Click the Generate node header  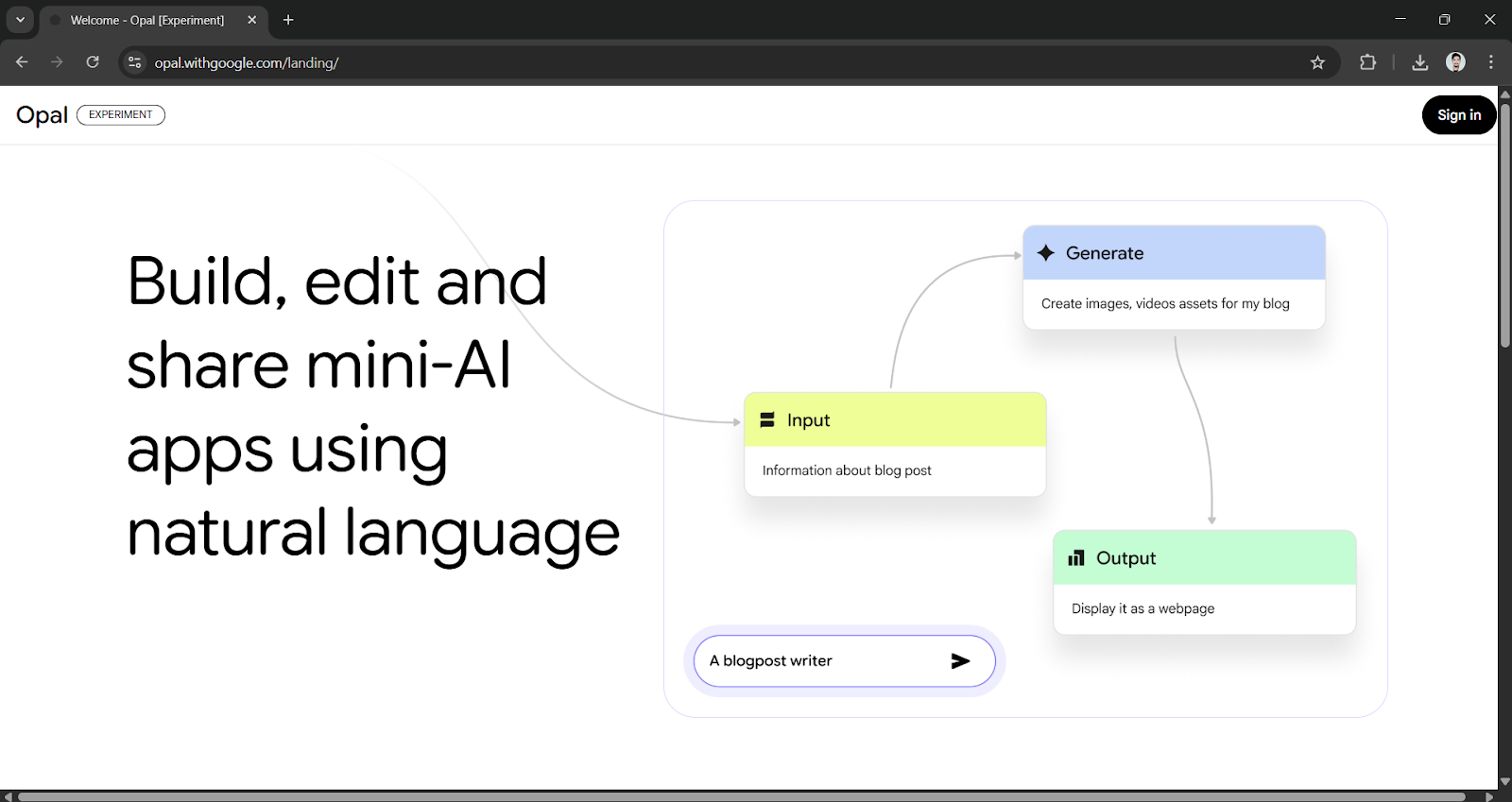1174,253
